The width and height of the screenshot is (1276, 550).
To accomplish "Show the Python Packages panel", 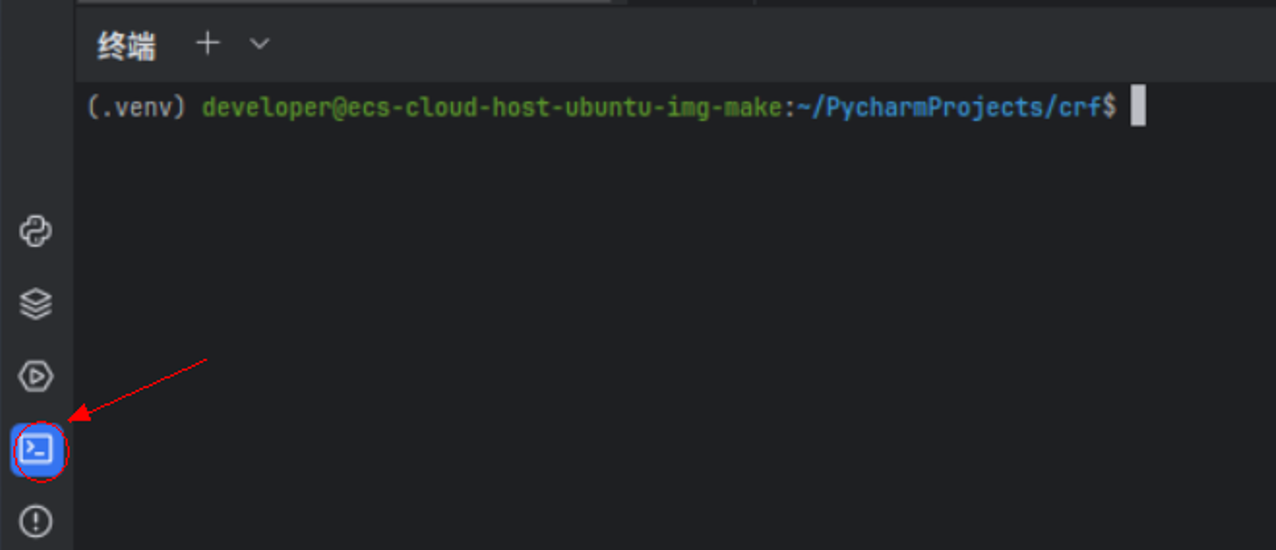I will [36, 304].
